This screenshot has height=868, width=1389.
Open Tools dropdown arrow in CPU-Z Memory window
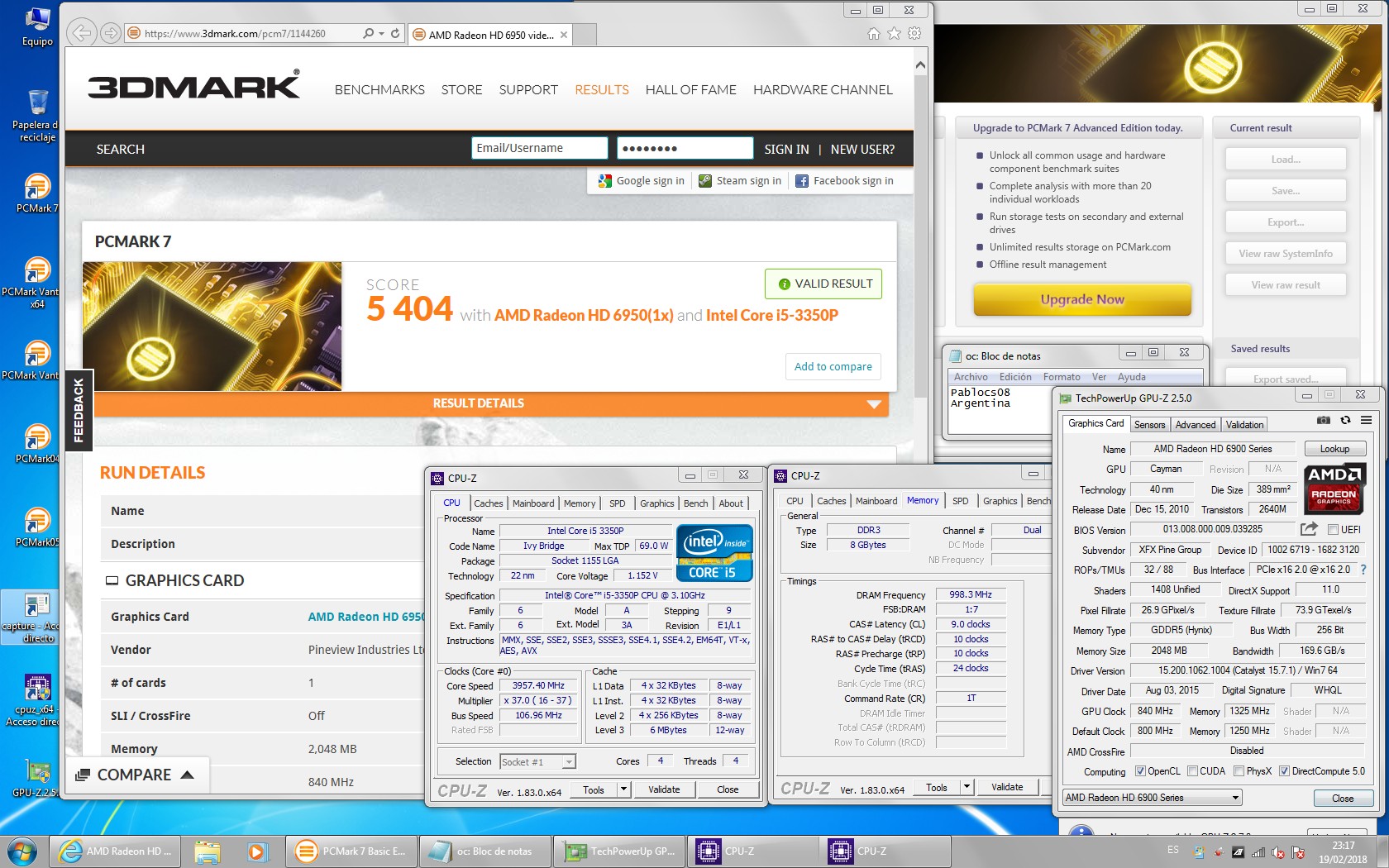click(x=967, y=788)
